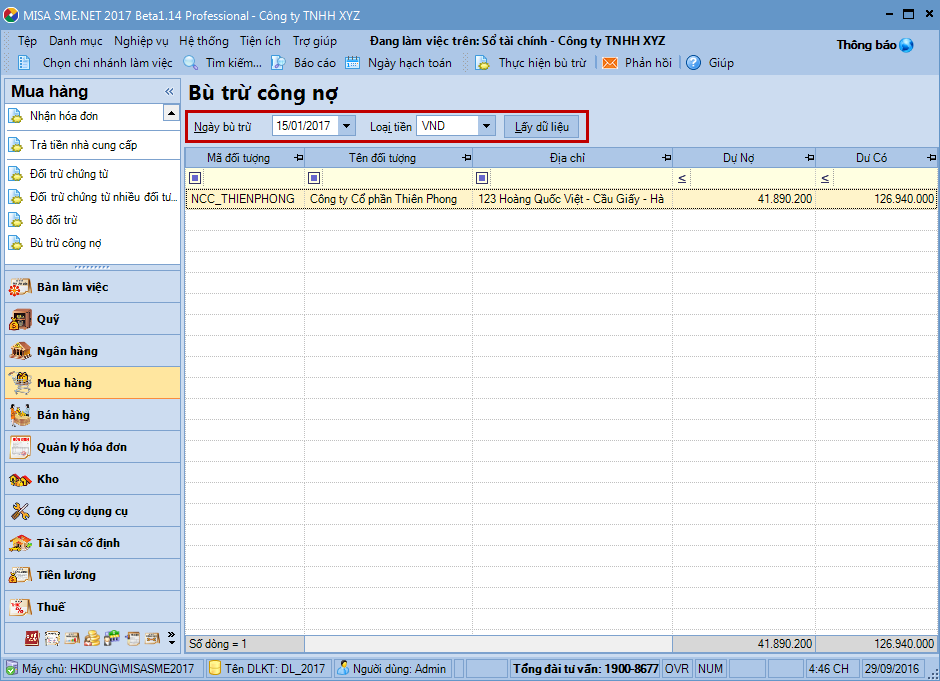Viewport: 940px width, 681px height.
Task: Open the Ngày bù trừ date dropdown
Action: pos(346,126)
